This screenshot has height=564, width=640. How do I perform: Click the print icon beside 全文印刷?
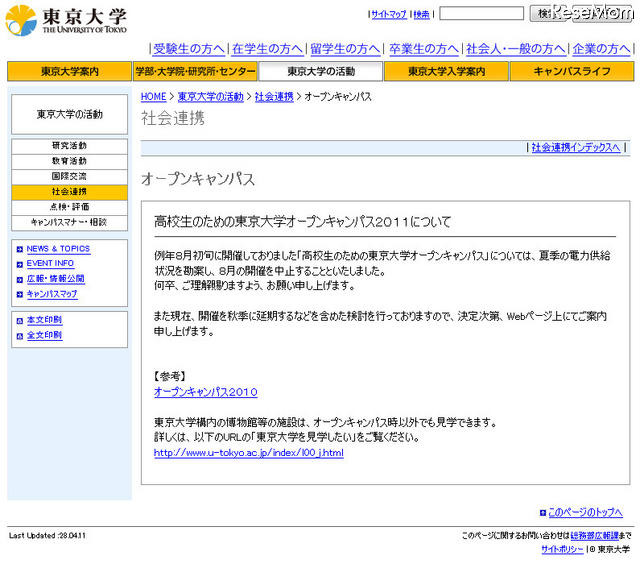(x=20, y=336)
